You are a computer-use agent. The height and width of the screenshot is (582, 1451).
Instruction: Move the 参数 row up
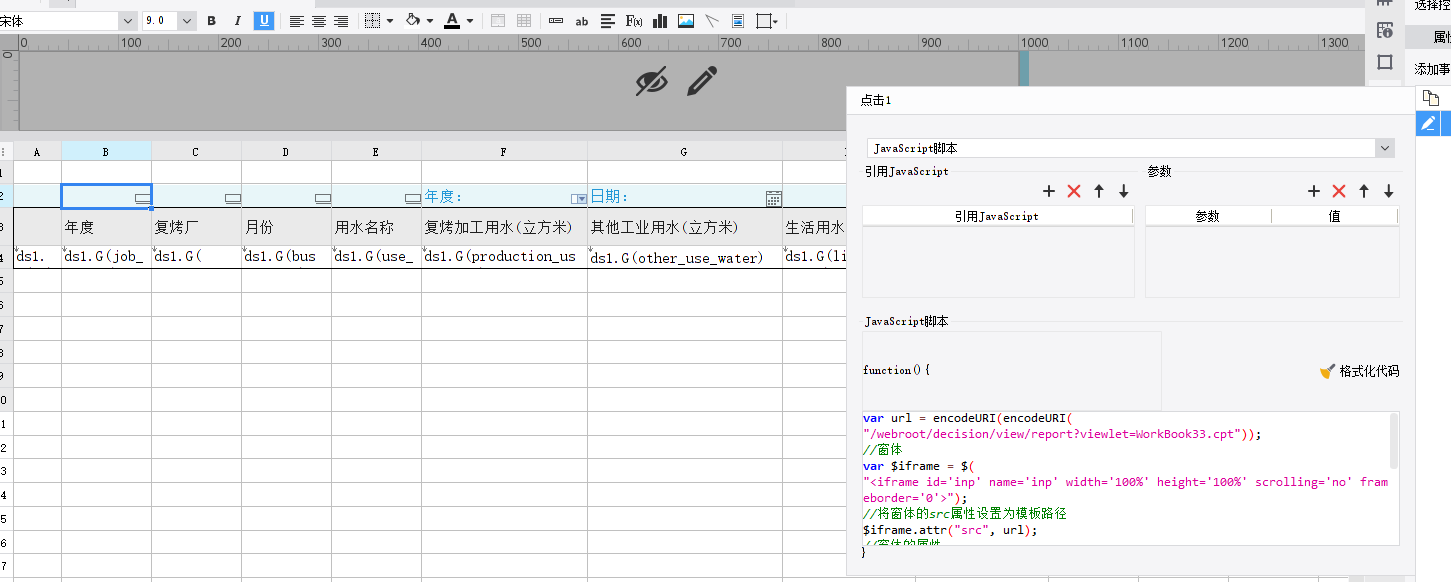coord(1364,191)
